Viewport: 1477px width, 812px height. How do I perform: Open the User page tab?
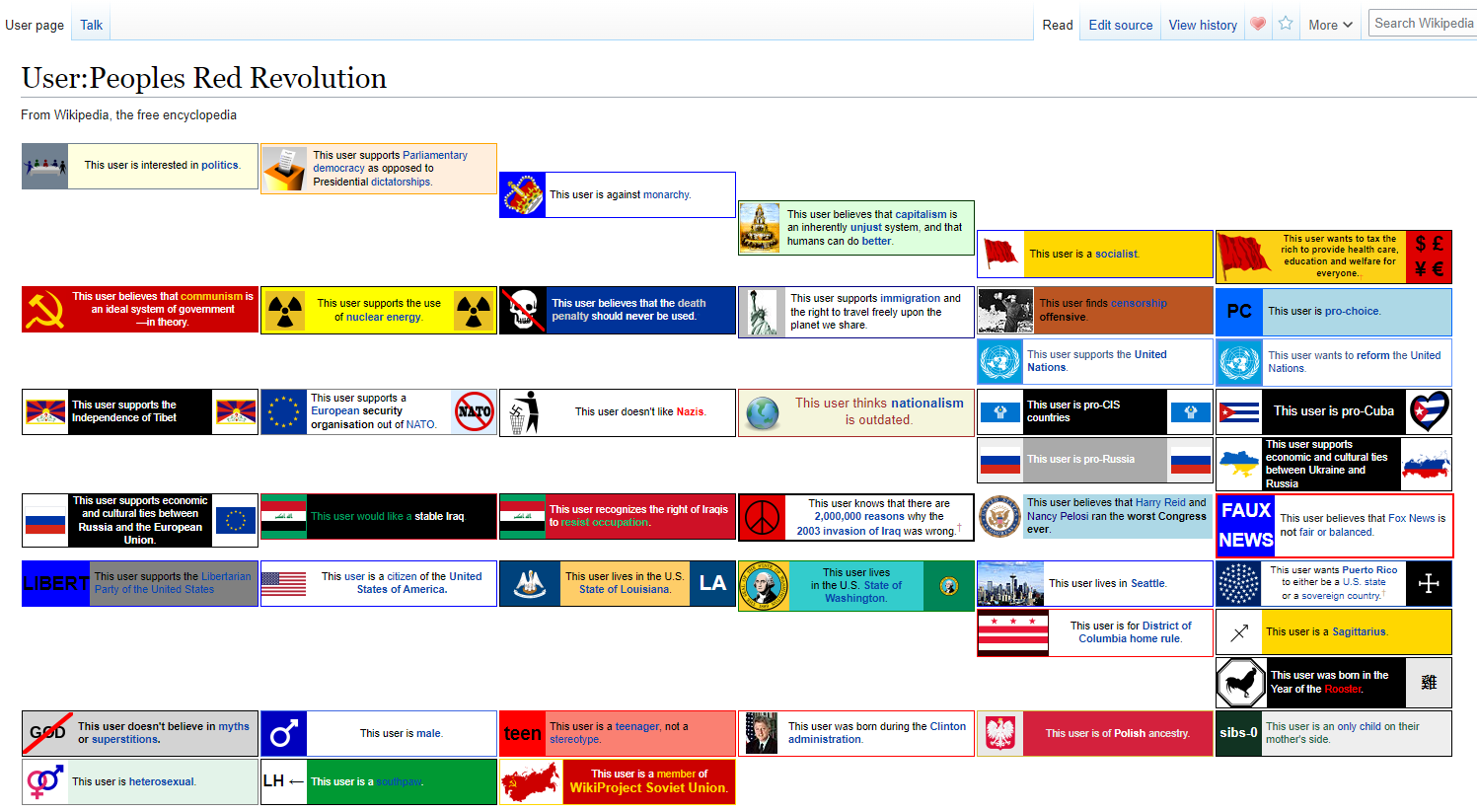click(x=35, y=25)
